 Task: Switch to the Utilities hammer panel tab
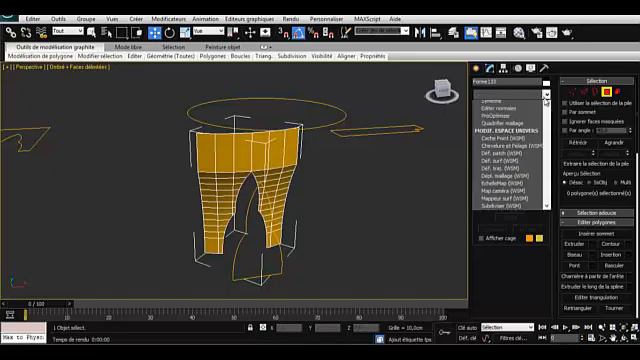544,68
